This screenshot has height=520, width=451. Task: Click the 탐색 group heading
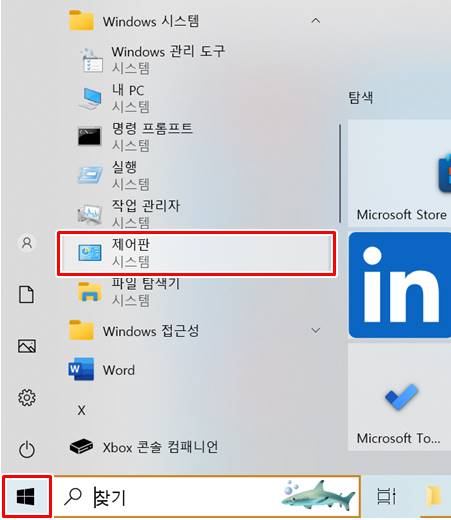(x=361, y=97)
